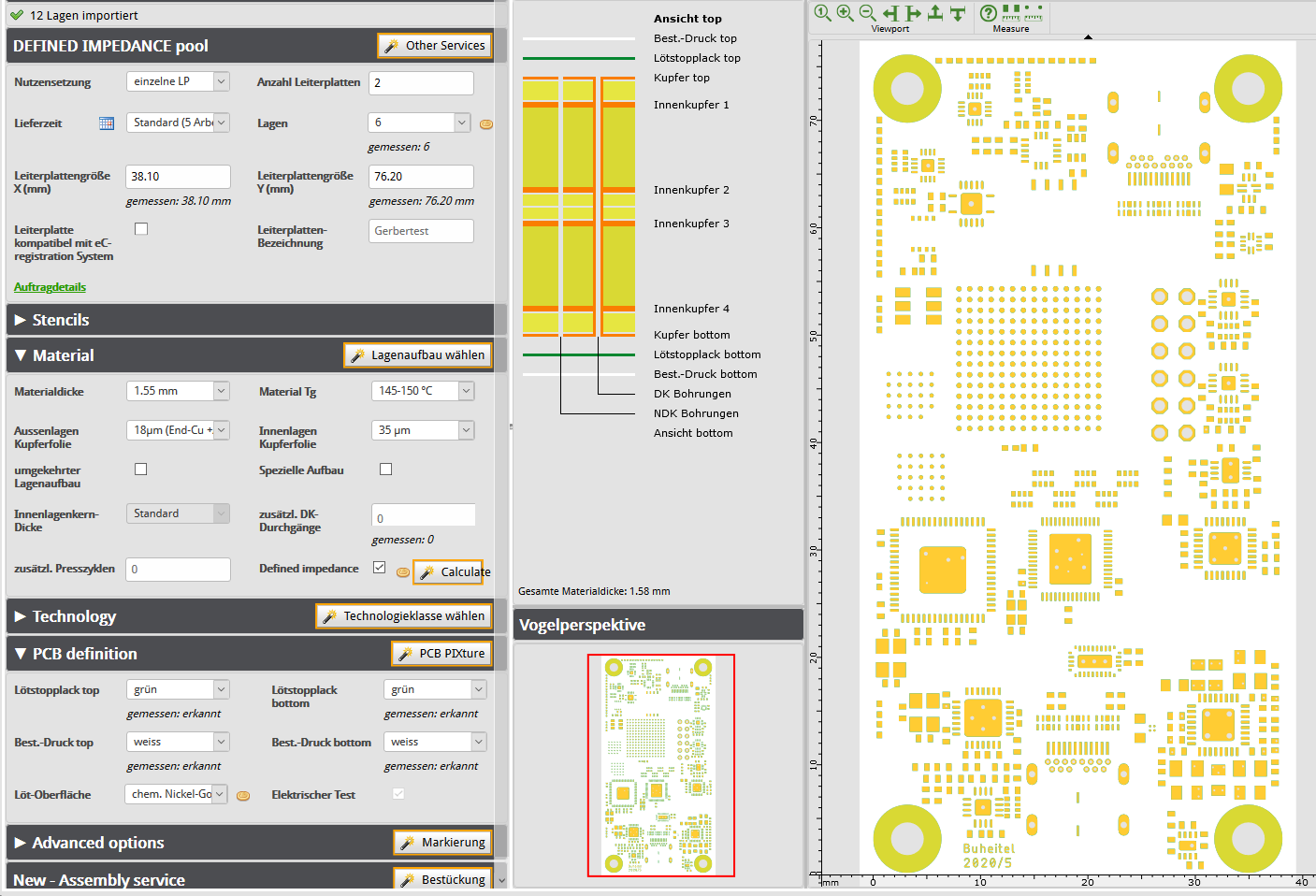Click the zoom in magnifier icon
This screenshot has width=1316, height=896.
pos(845,12)
